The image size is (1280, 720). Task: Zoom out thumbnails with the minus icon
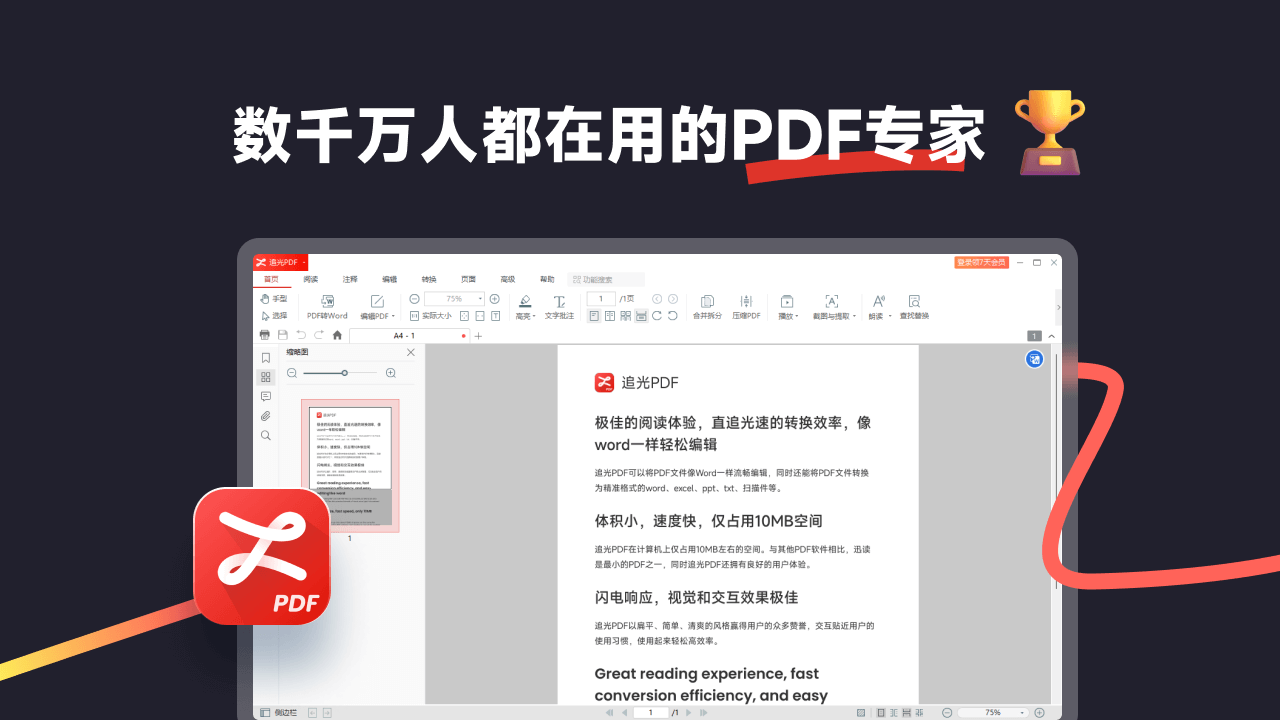pyautogui.click(x=292, y=373)
